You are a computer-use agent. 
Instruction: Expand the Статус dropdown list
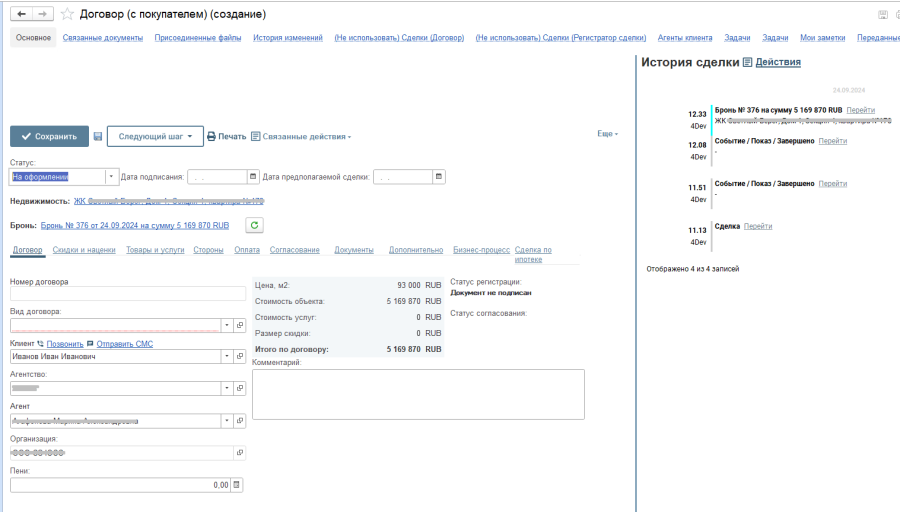click(110, 177)
